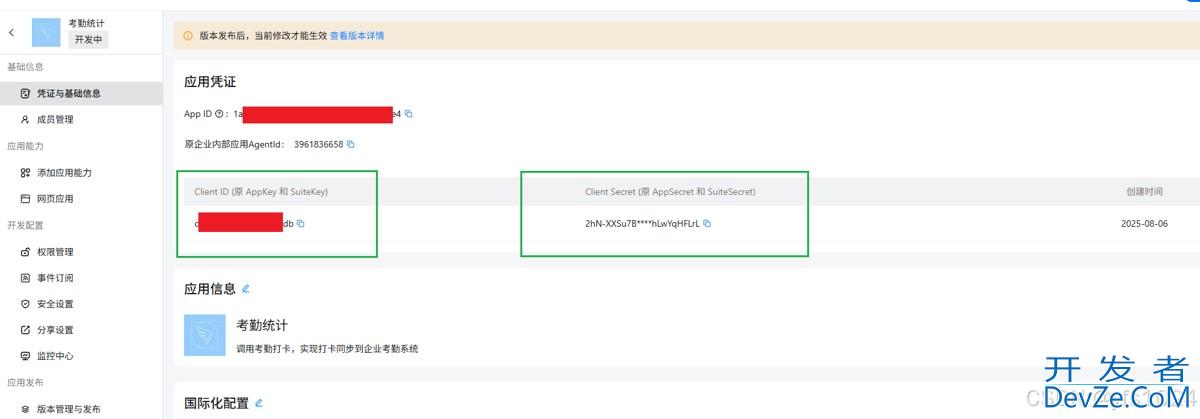The height and width of the screenshot is (419, 1200).
Task: Select 添加应用能力 menu item
Action: [x=63, y=172]
